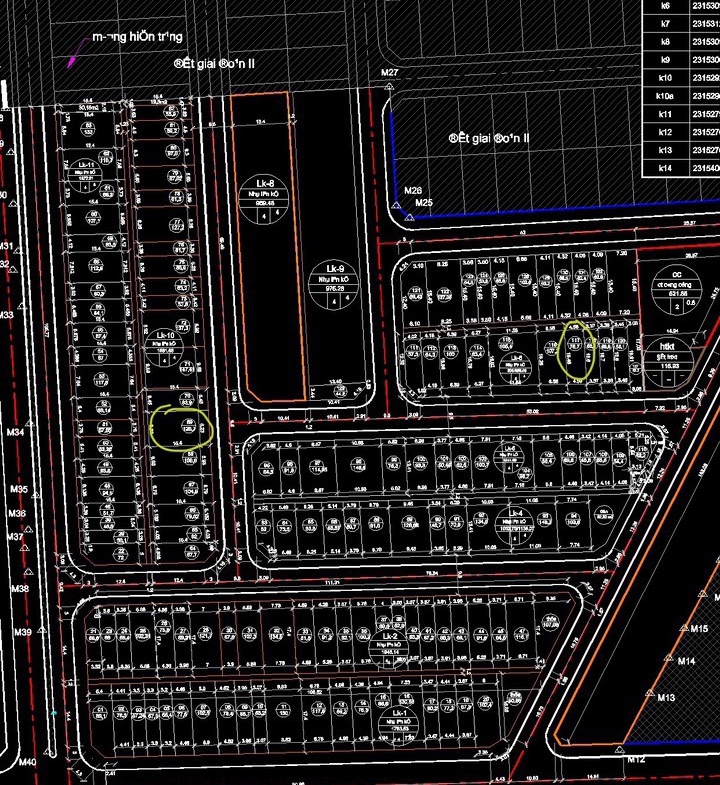The image size is (720, 785).
Task: Click the Lk-1 block label
Action: tap(401, 719)
